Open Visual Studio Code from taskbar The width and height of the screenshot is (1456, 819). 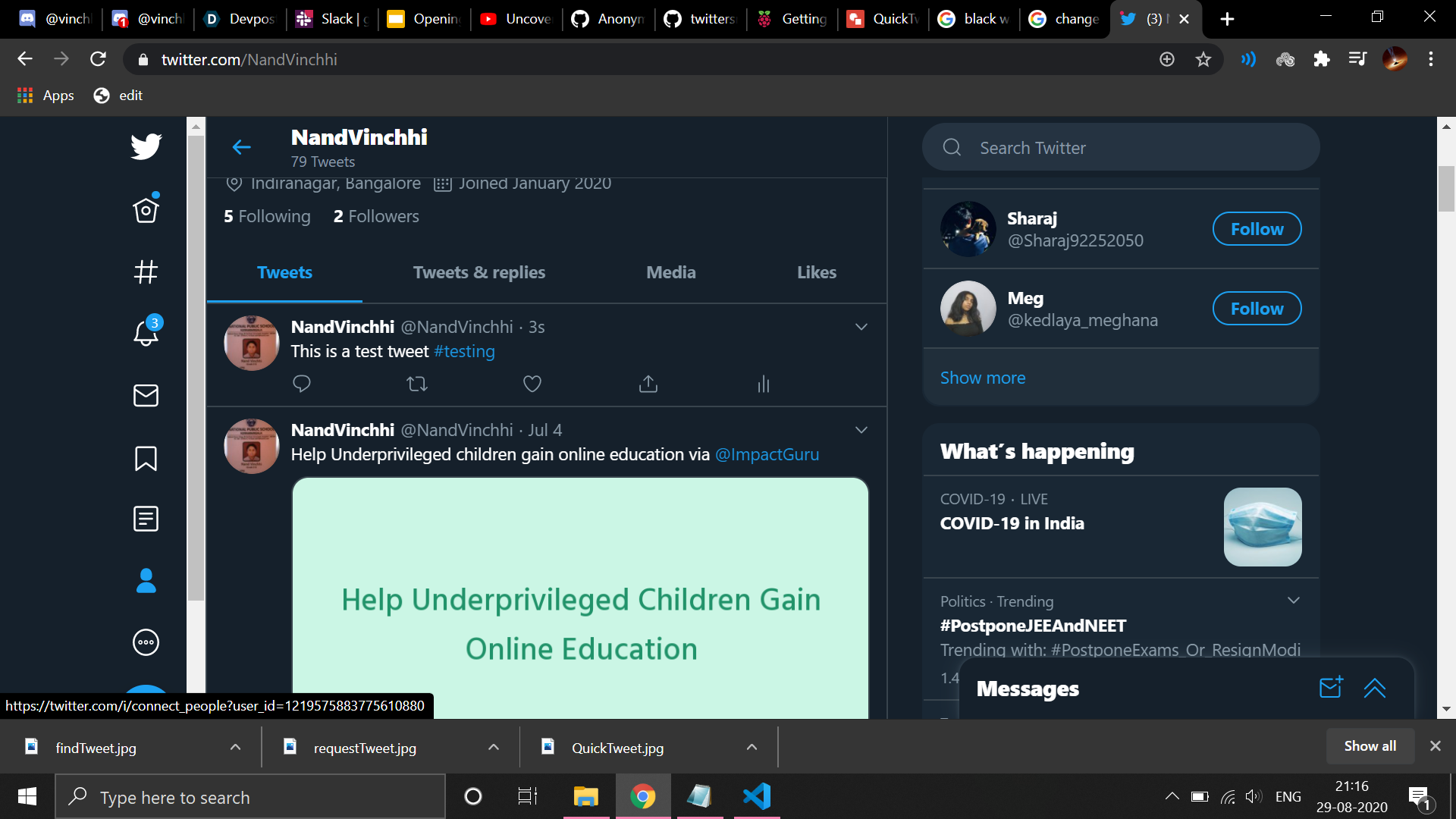point(757,796)
